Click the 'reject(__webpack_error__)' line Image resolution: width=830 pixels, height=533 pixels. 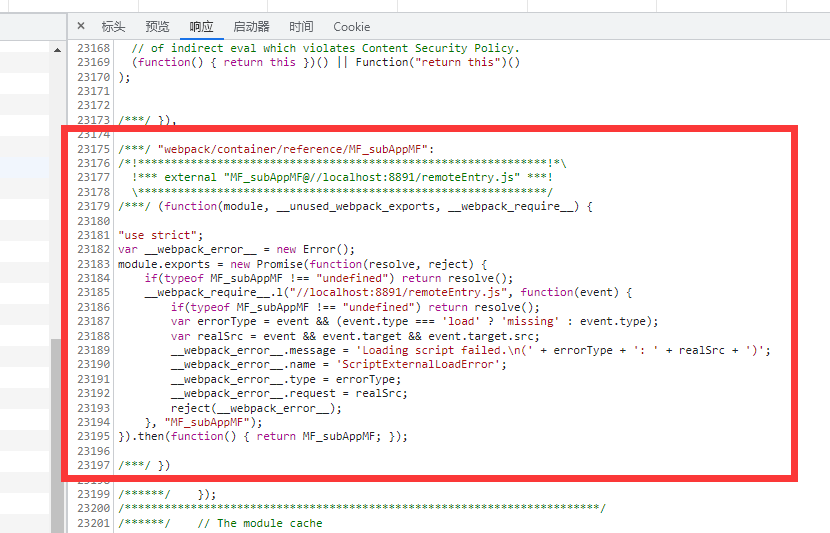point(256,408)
